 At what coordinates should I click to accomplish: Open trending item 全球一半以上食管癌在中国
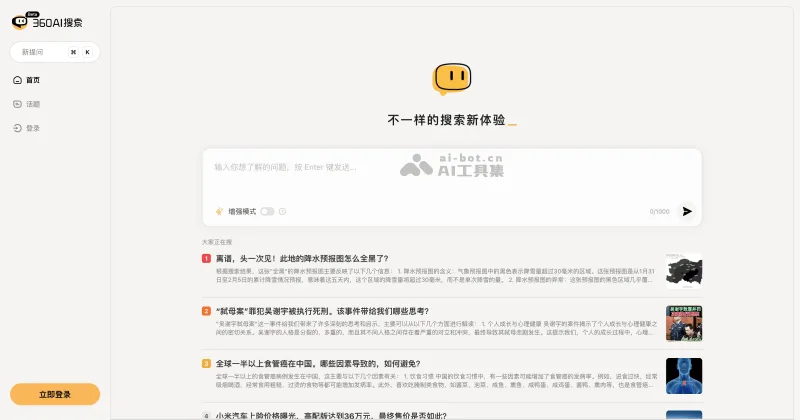[x=318, y=364]
